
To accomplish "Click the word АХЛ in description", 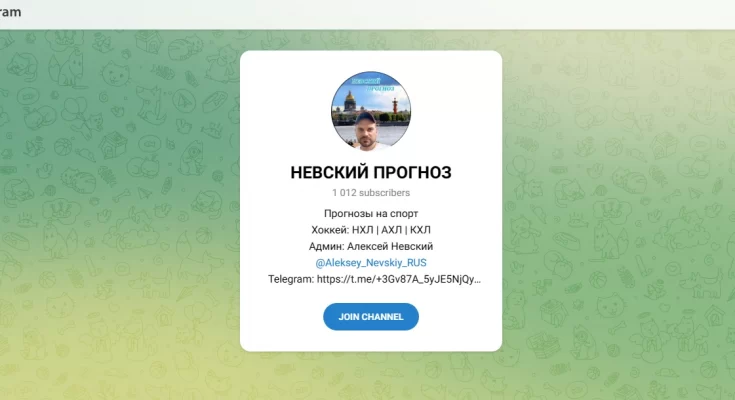I will tap(392, 230).
